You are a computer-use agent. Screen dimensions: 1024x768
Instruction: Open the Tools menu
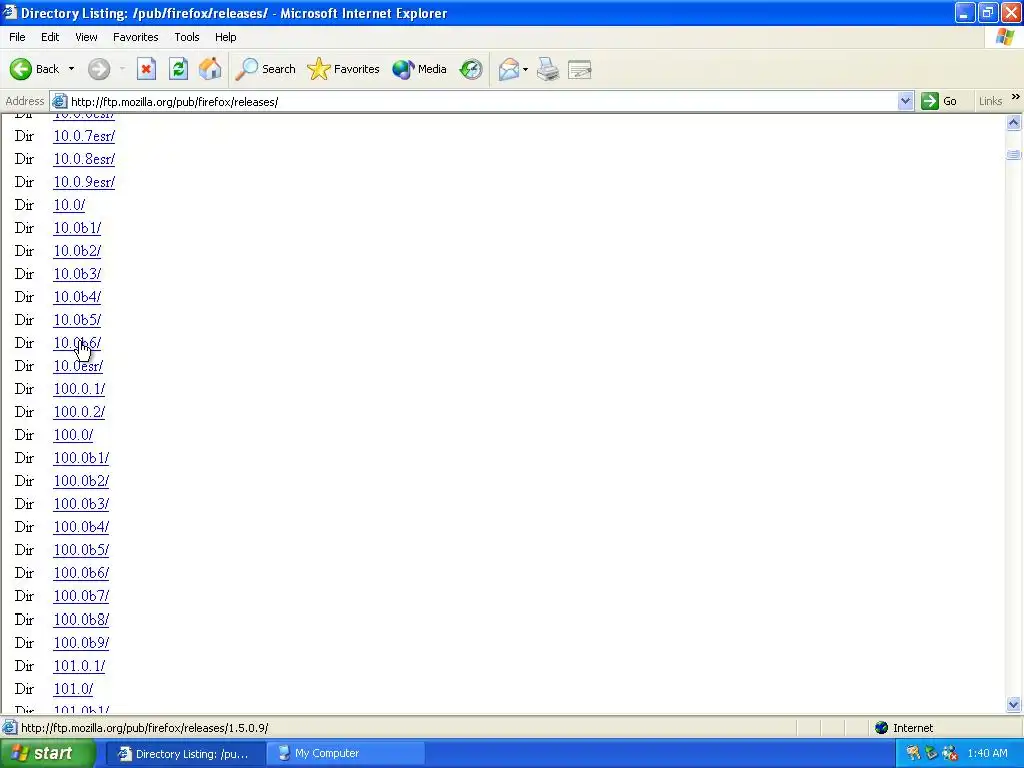click(187, 37)
